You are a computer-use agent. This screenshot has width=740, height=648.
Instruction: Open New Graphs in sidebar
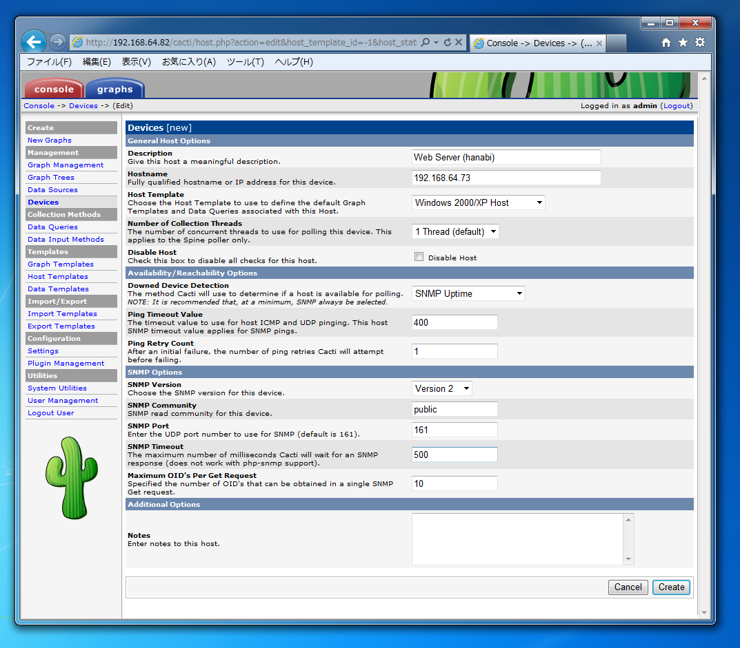coord(50,140)
